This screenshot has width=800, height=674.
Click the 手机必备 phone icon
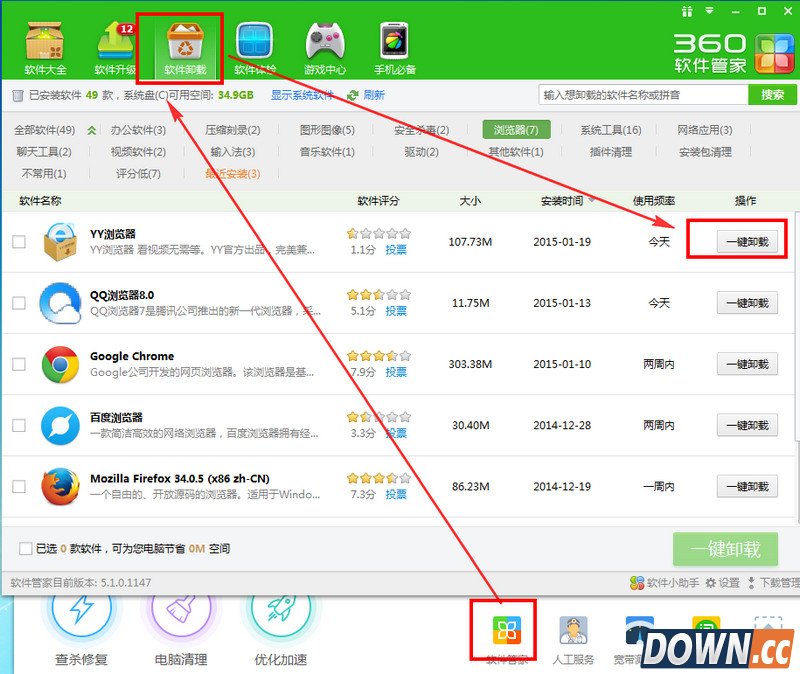(395, 42)
